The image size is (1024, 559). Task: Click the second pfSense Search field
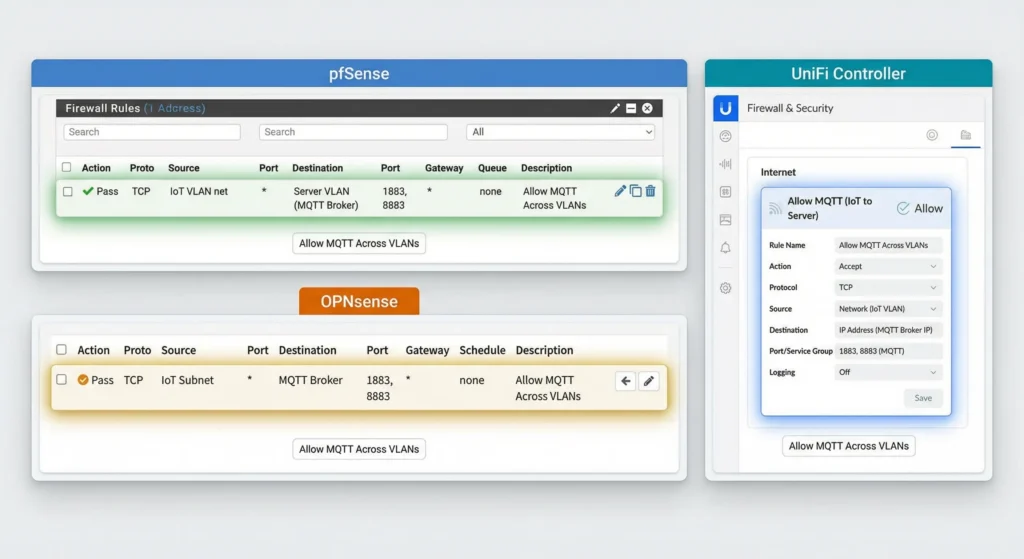tap(353, 132)
